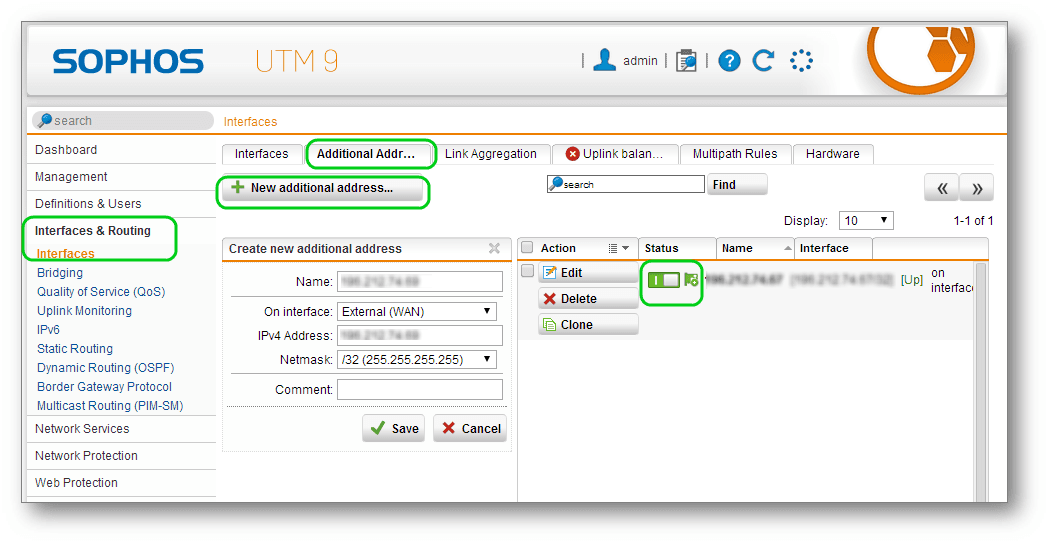Sort by the Name column header
The width and height of the screenshot is (1050, 545).
[x=755, y=248]
